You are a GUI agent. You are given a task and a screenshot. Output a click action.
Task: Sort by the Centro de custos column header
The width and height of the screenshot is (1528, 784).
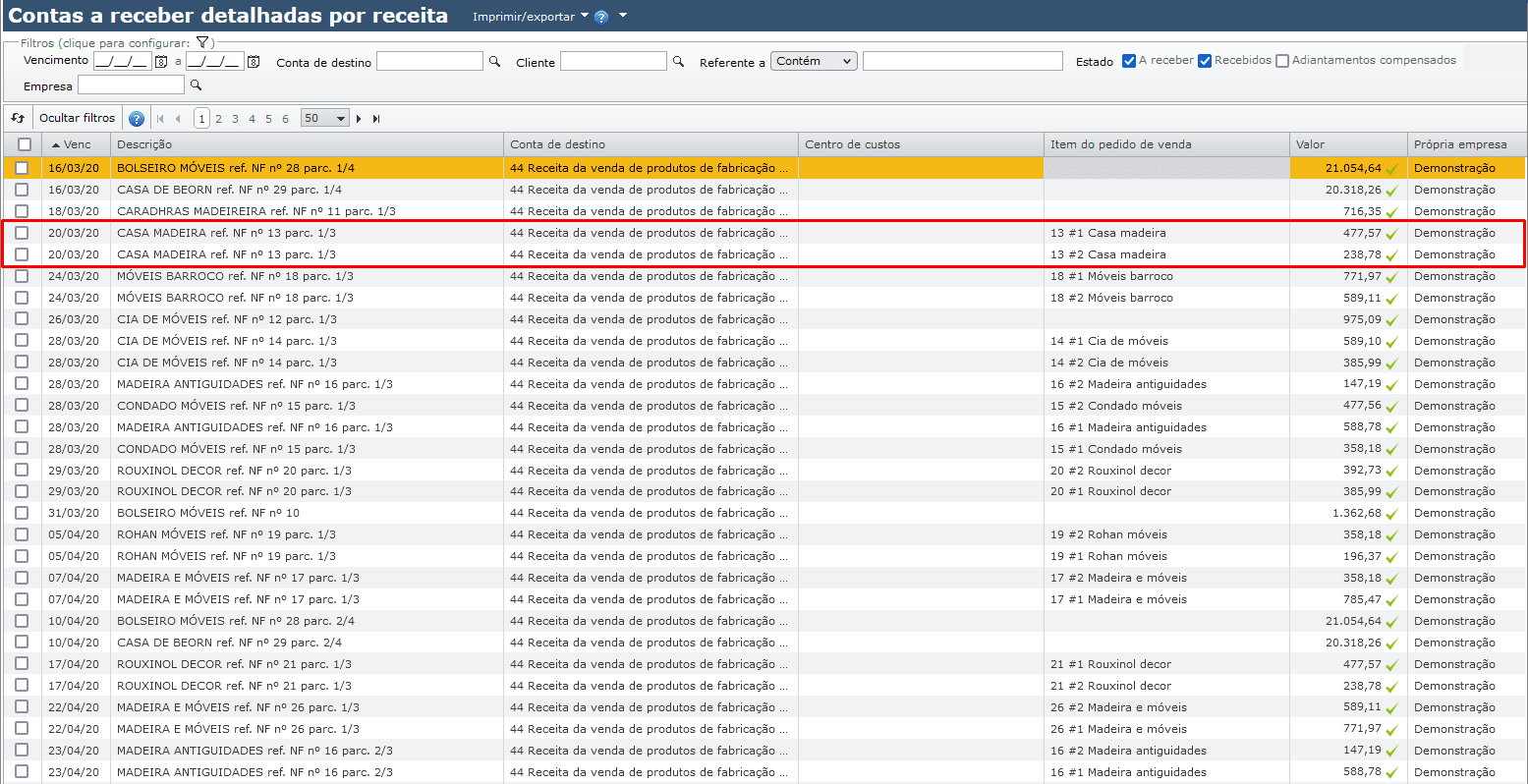[x=921, y=144]
